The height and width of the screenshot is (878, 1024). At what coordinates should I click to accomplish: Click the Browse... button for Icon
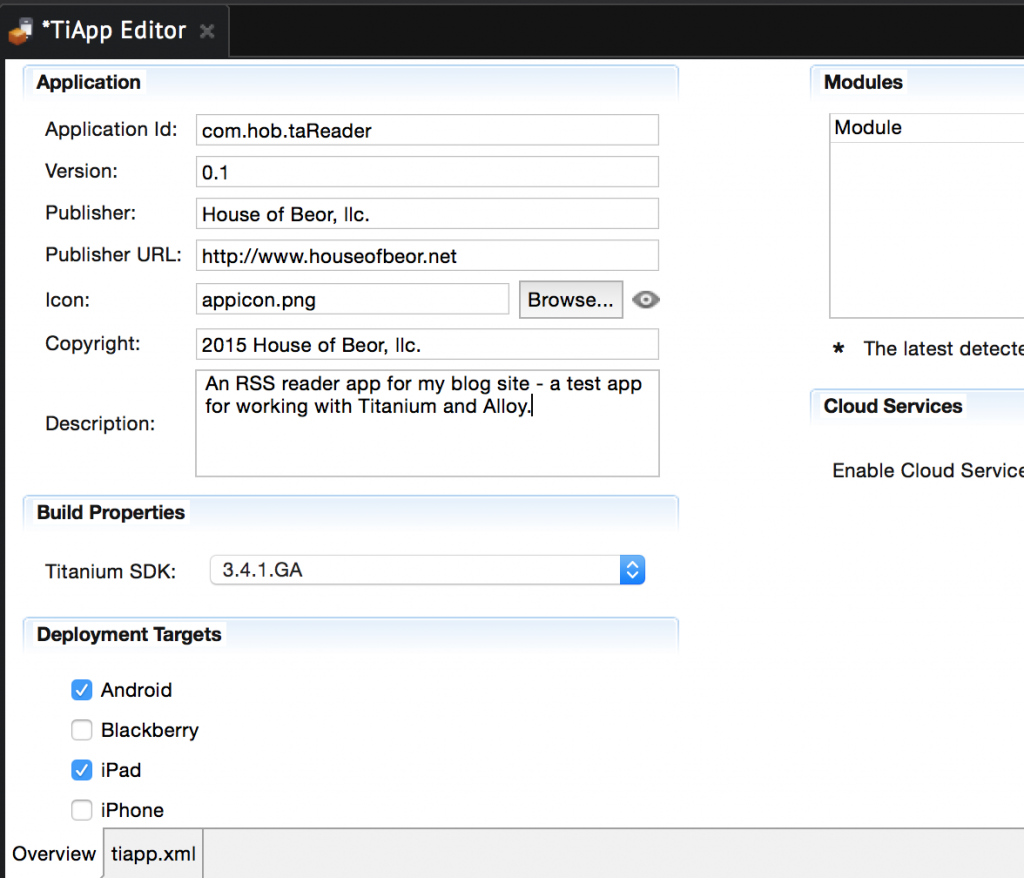[x=571, y=300]
